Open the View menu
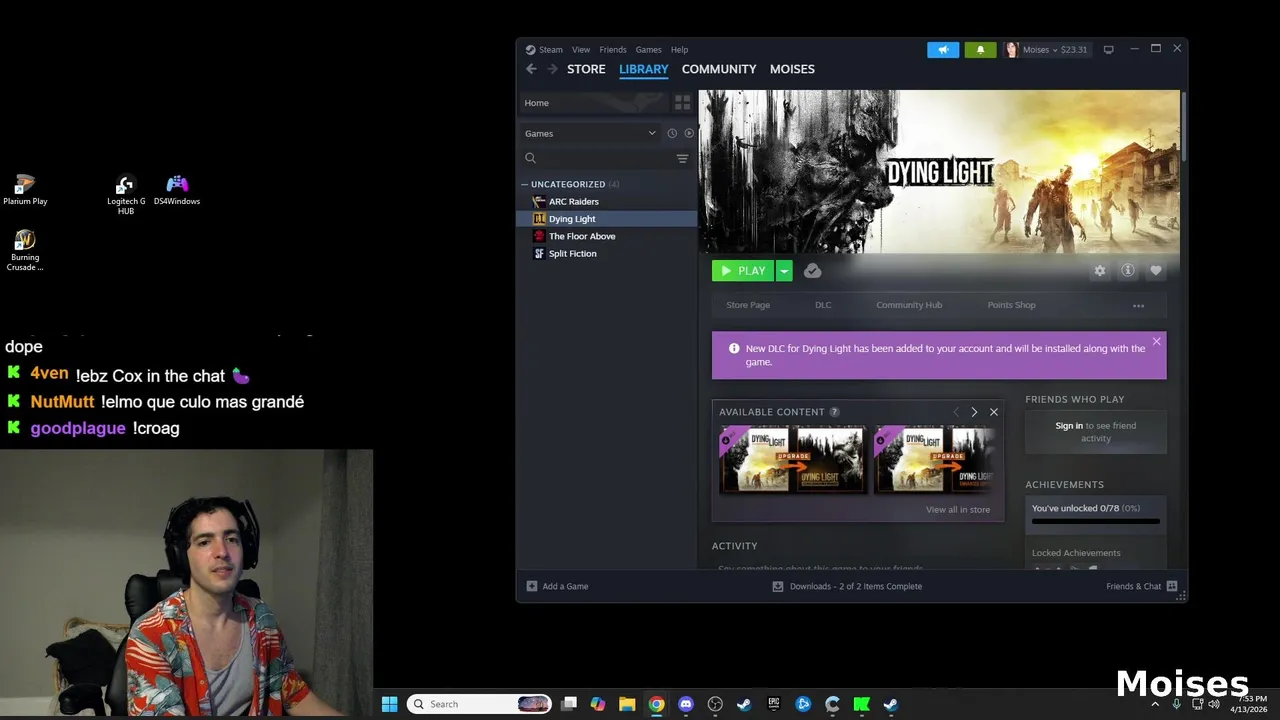Image resolution: width=1280 pixels, height=720 pixels. pos(581,49)
